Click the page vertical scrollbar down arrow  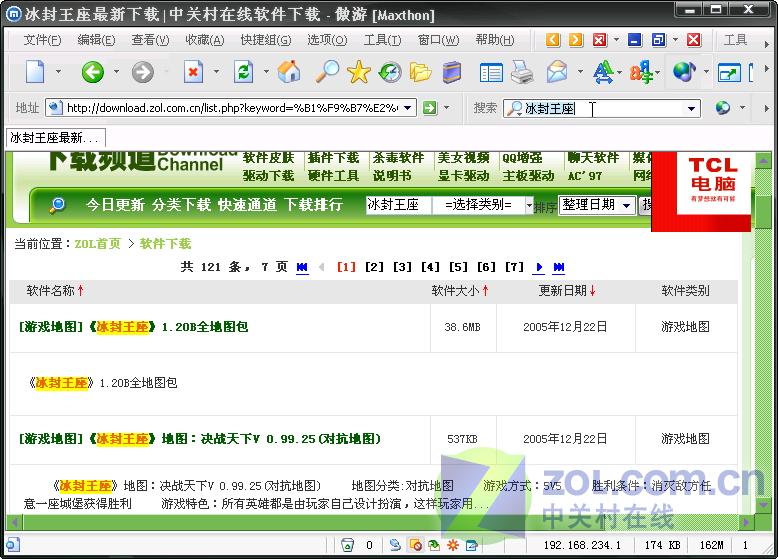763,505
